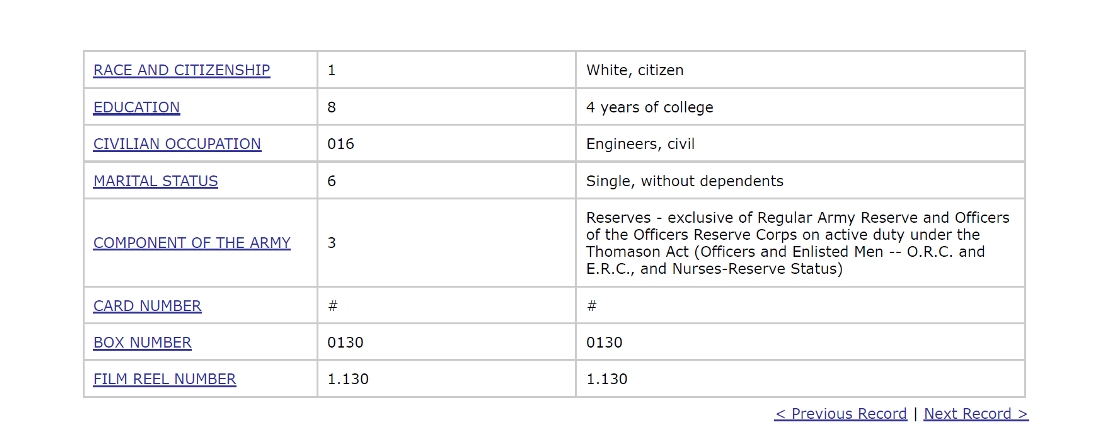Go to the Previous Record
This screenshot has height=447, width=1111.
(x=840, y=414)
